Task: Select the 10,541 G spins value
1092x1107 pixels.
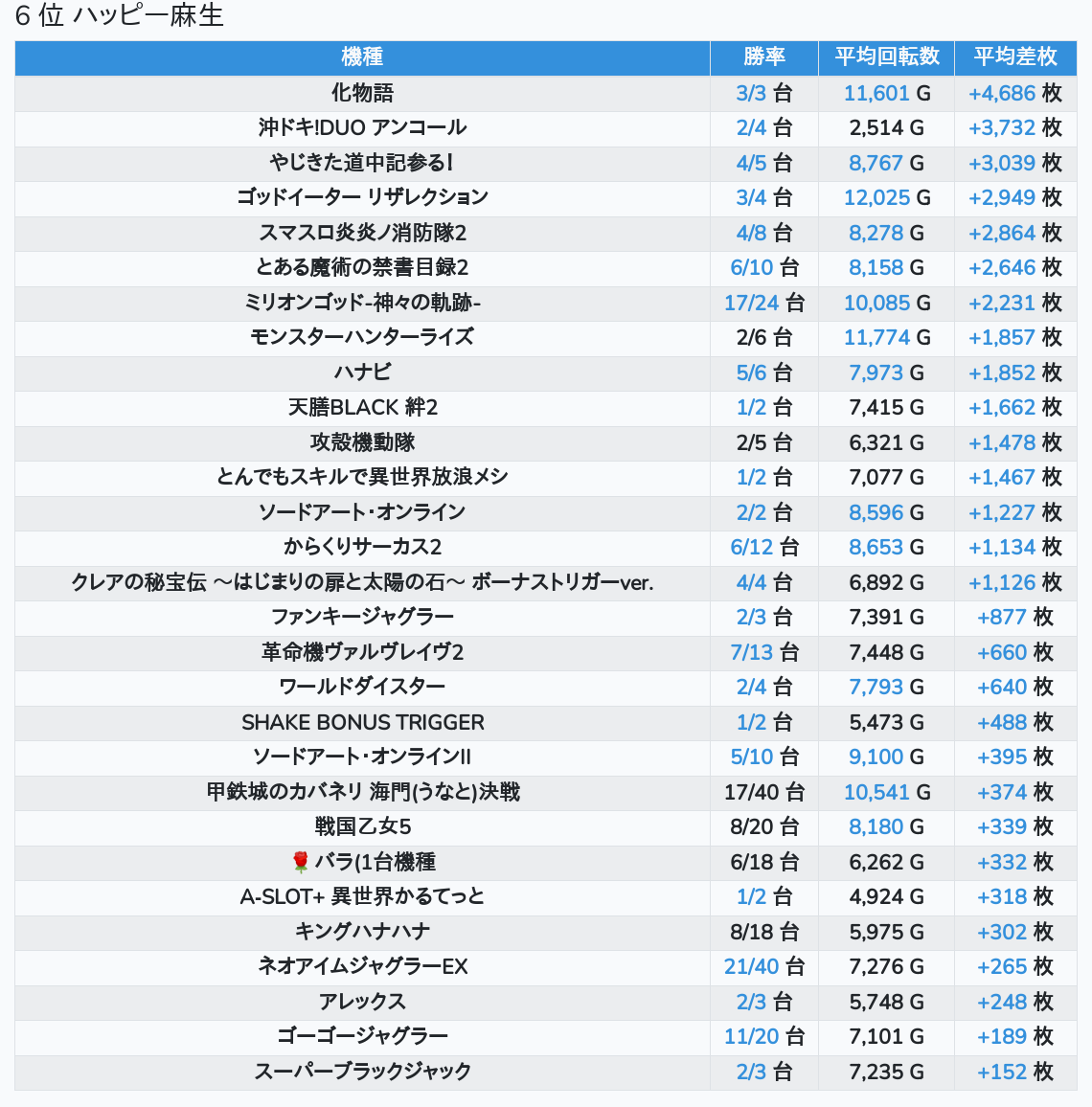Action: [886, 792]
